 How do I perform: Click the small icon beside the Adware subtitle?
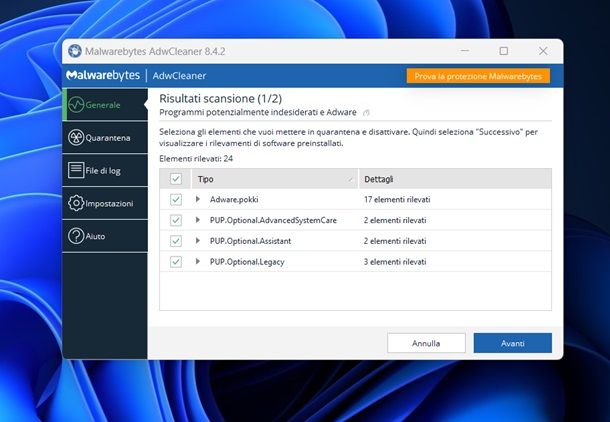point(366,113)
